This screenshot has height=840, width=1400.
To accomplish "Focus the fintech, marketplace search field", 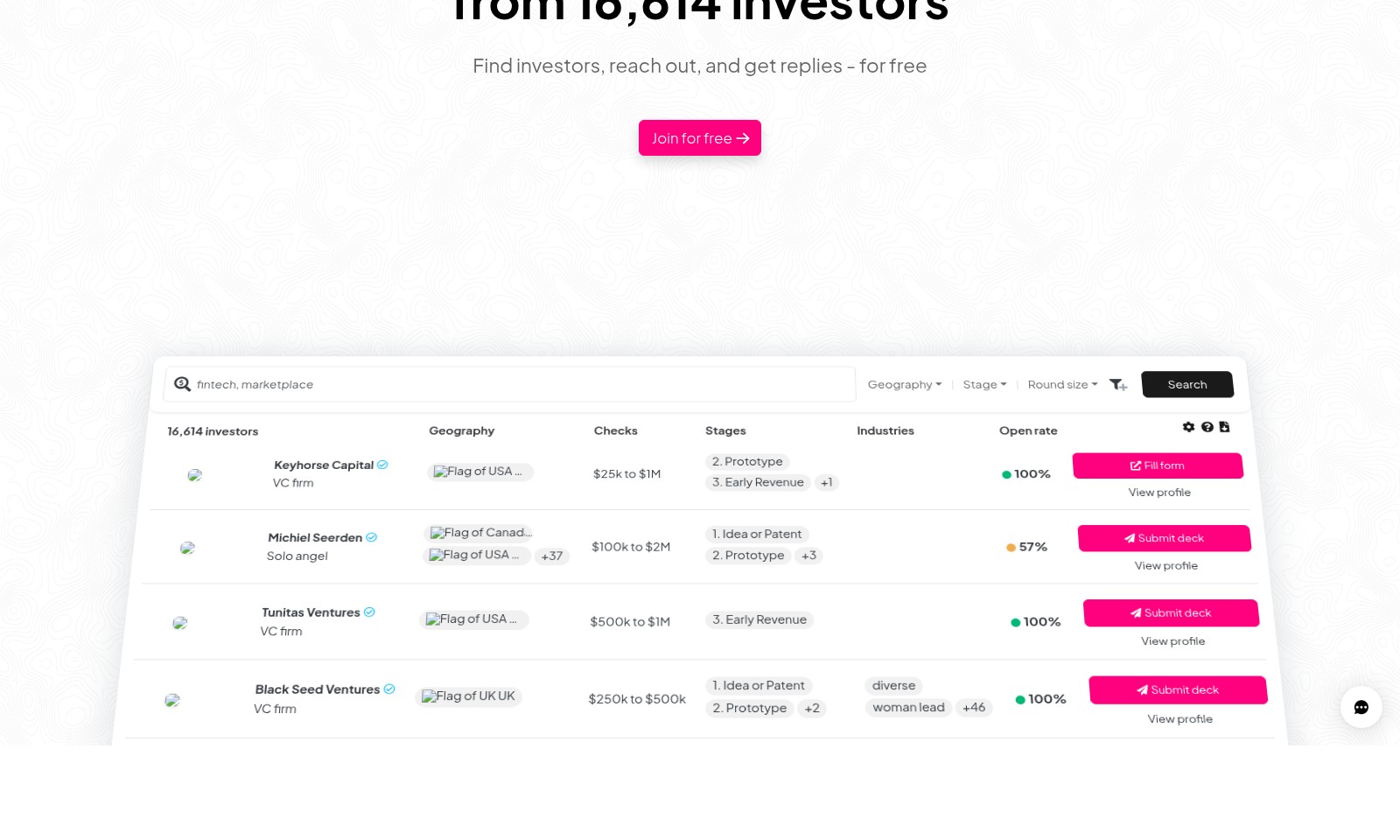I will [x=510, y=384].
